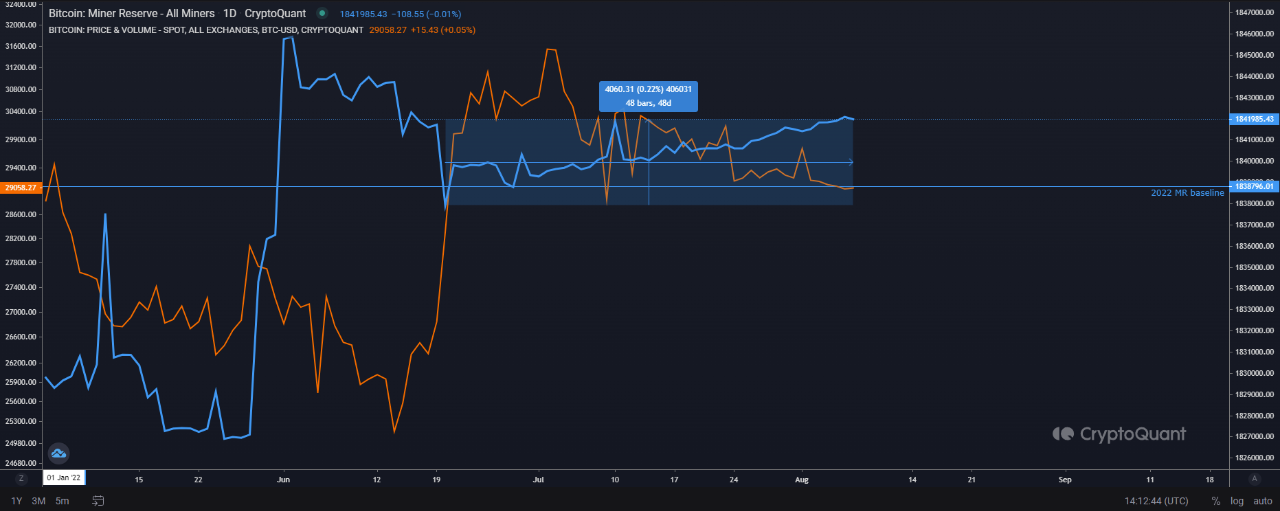The image size is (1280, 511).
Task: Toggle the log scale option
Action: 1237,500
